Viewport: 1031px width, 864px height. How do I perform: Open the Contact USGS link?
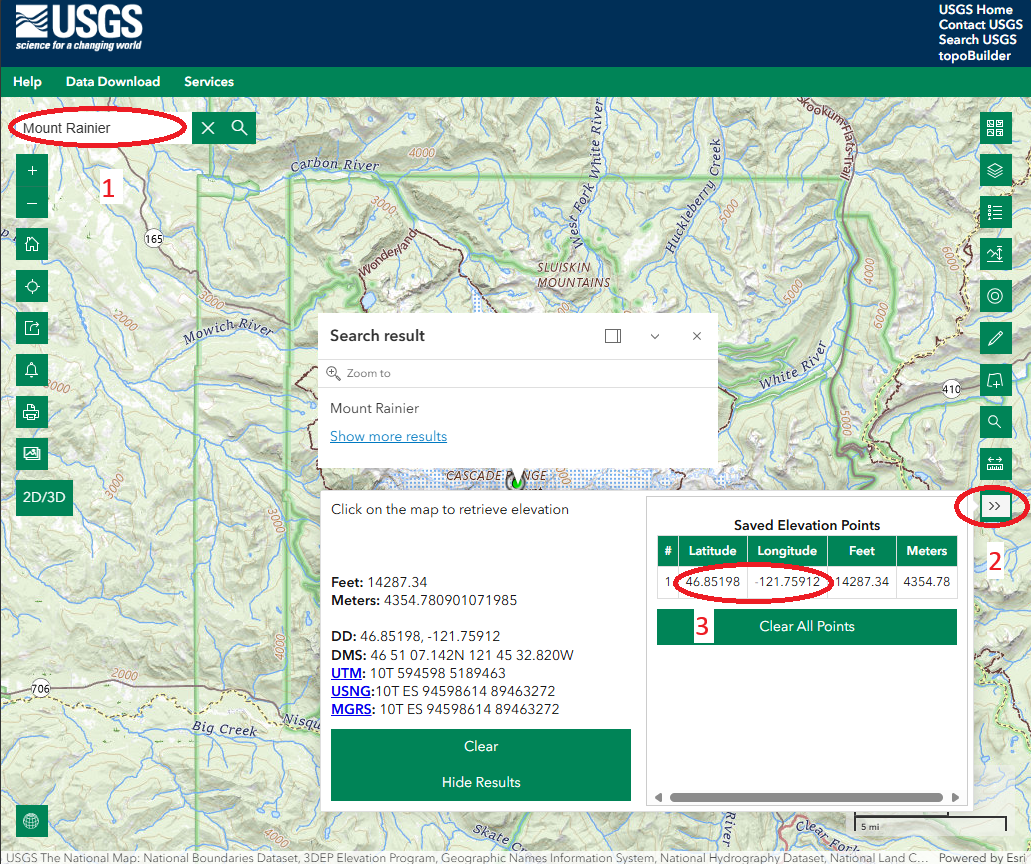(980, 25)
